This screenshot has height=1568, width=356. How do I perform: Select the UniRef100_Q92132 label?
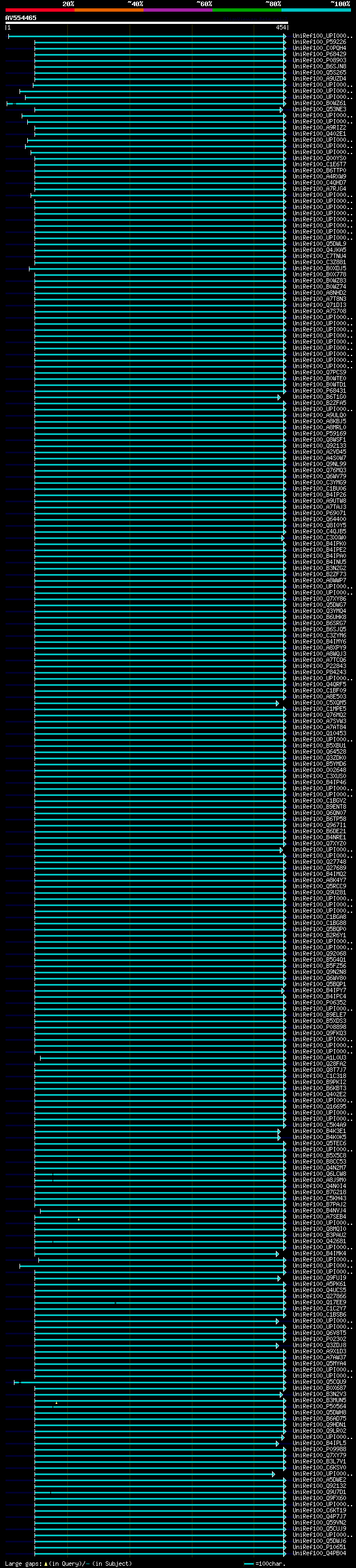[319, 1486]
